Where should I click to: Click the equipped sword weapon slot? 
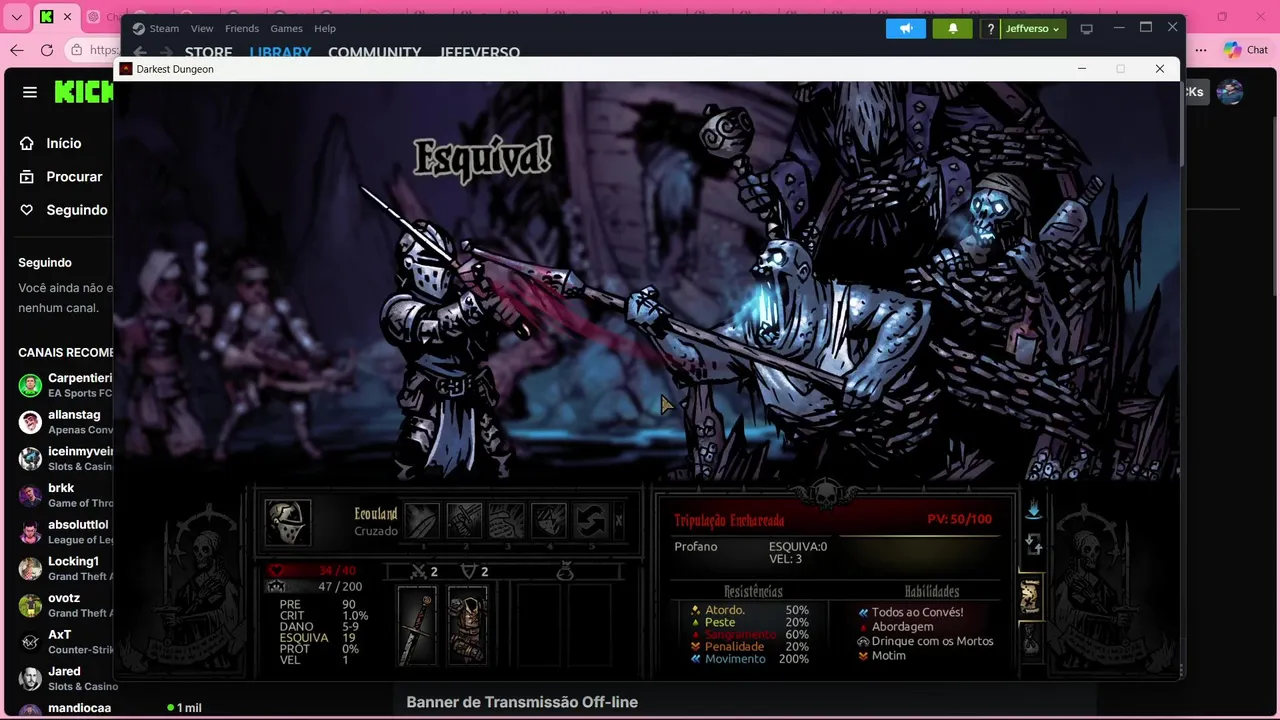tap(418, 626)
